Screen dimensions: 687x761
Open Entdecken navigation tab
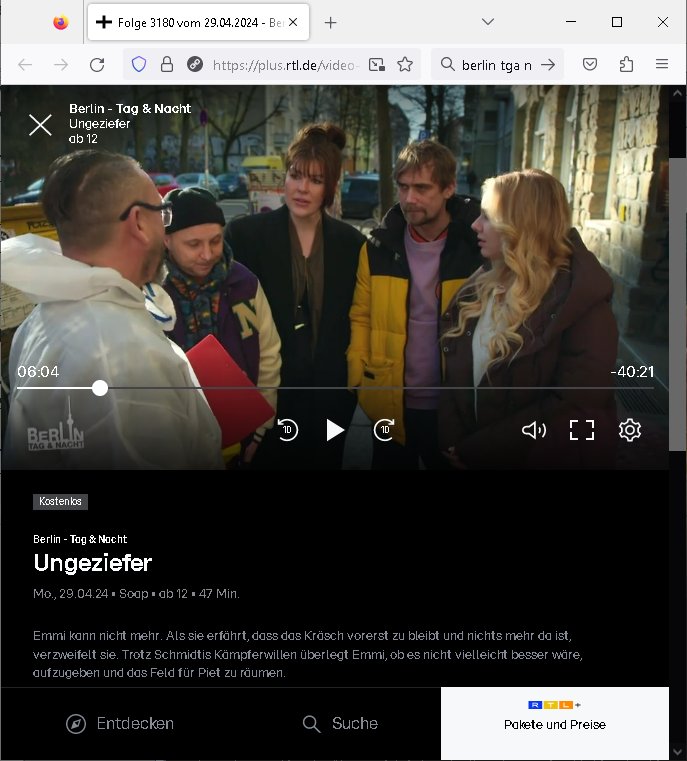[x=120, y=723]
